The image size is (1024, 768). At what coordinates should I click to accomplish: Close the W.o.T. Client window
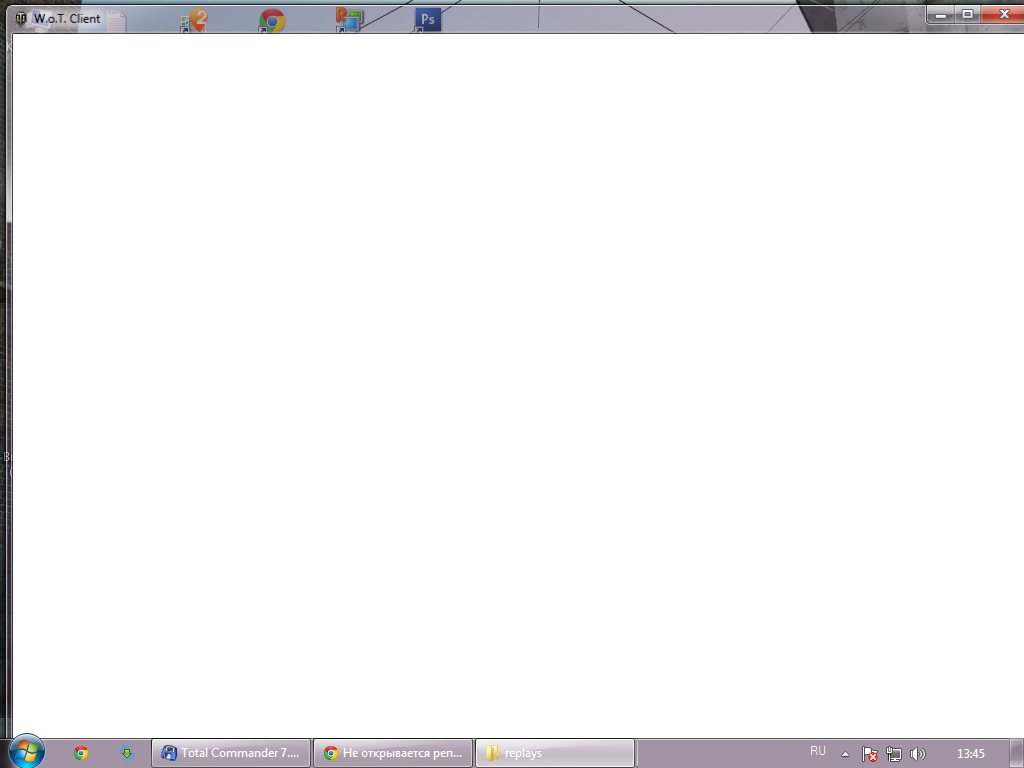tap(1004, 14)
